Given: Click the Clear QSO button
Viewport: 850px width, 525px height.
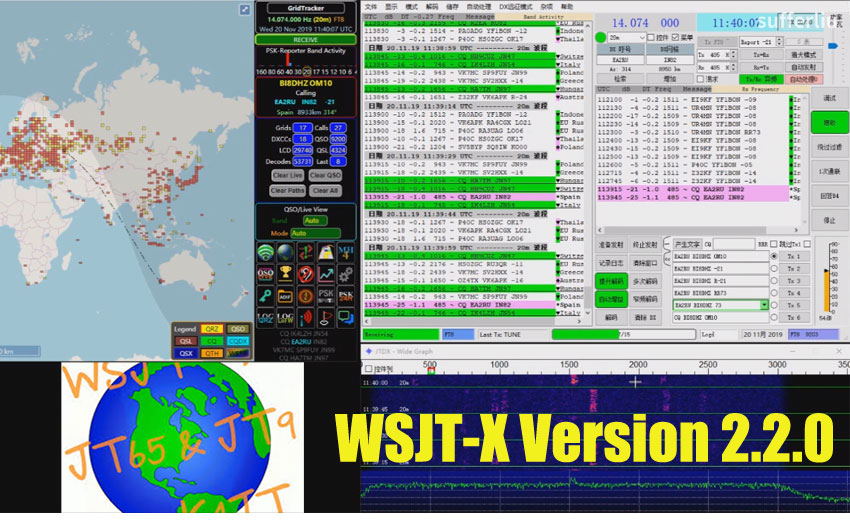Looking at the screenshot, I should (x=325, y=176).
